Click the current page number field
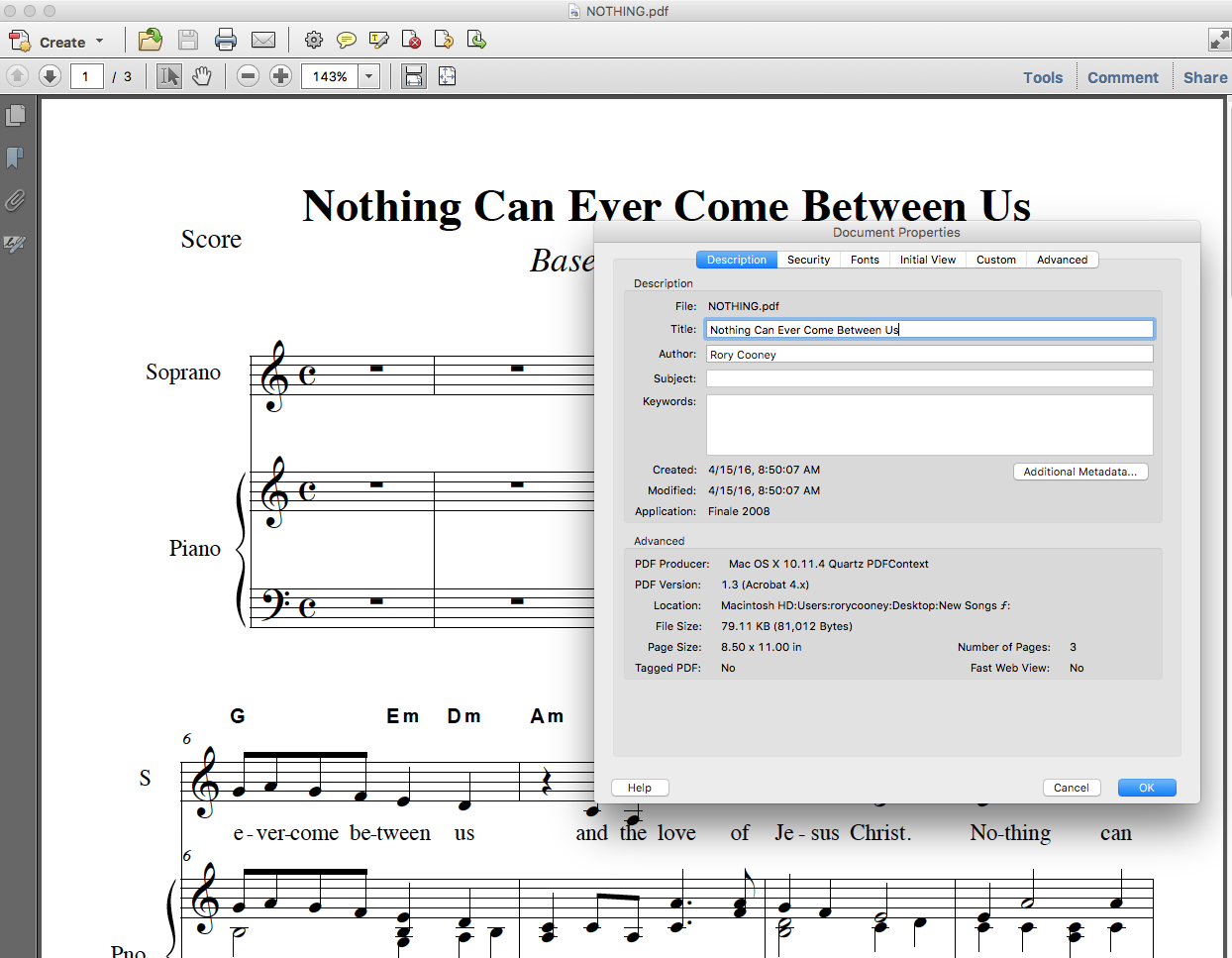This screenshot has width=1232, height=958. click(x=86, y=76)
